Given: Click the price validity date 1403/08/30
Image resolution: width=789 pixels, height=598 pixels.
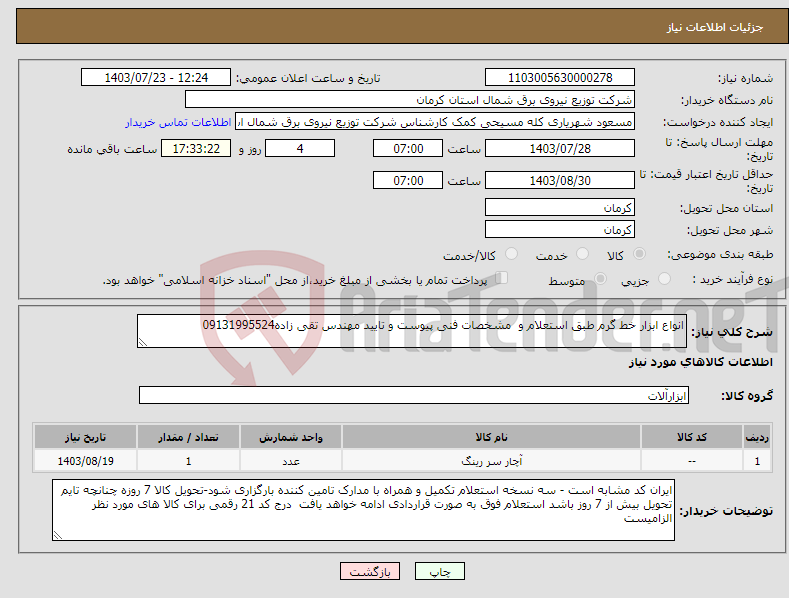Looking at the screenshot, I should tap(560, 180).
